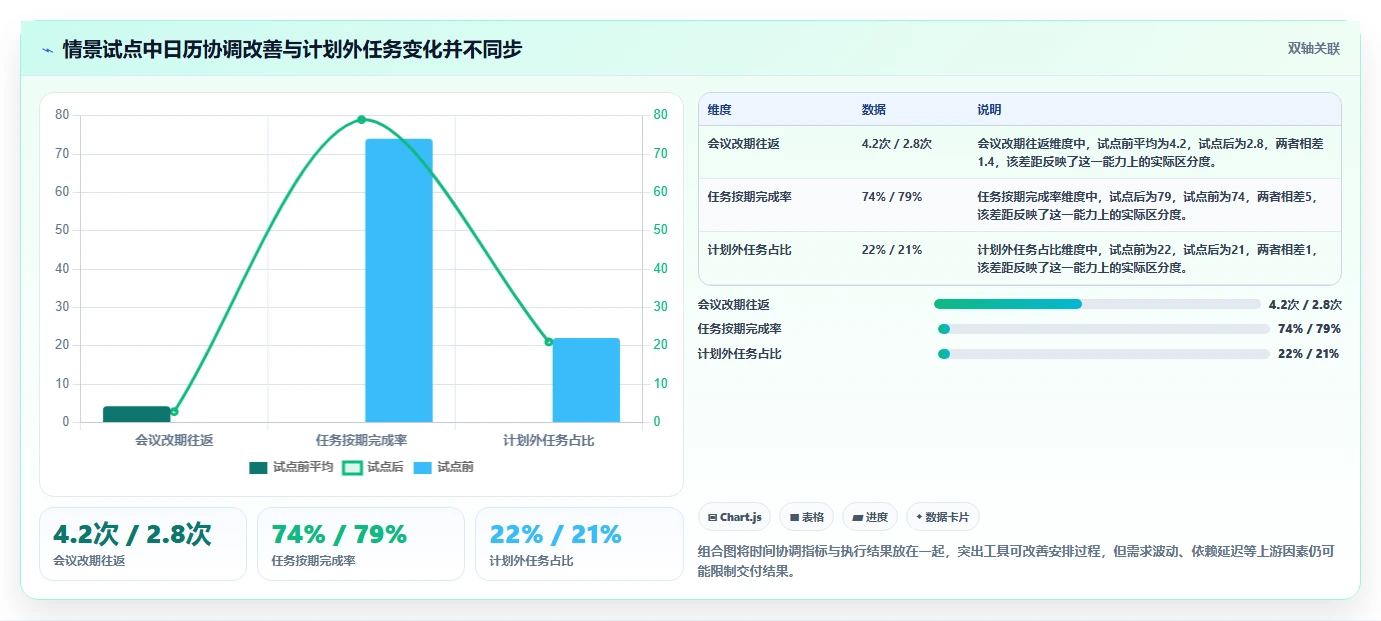Click the 维度 column header
Image resolution: width=1381 pixels, height=621 pixels.
719,110
